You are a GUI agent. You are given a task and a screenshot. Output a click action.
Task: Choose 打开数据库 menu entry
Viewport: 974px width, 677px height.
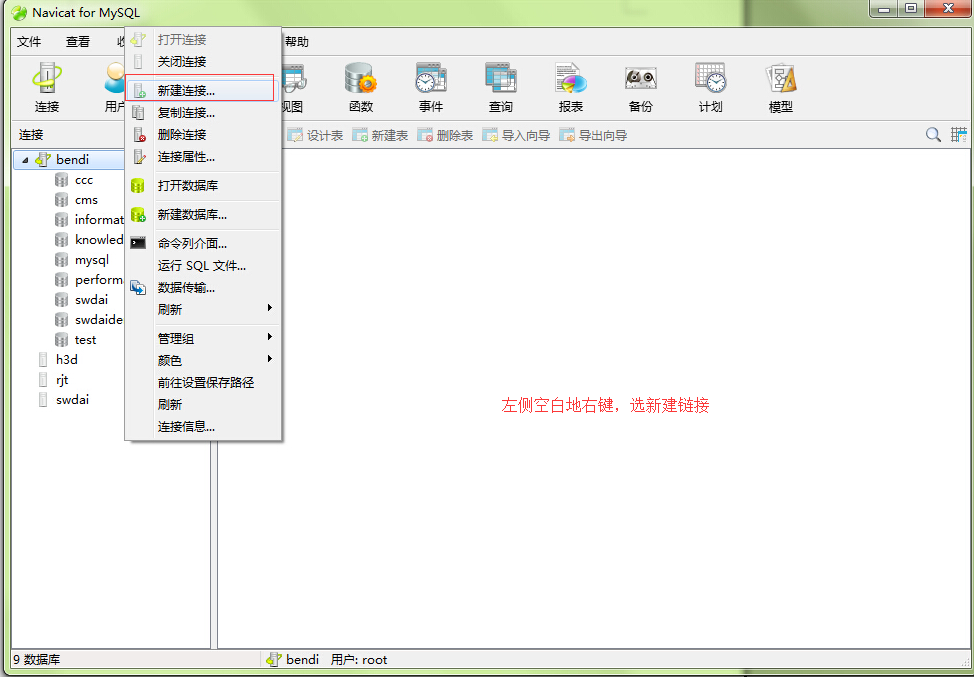[203, 186]
